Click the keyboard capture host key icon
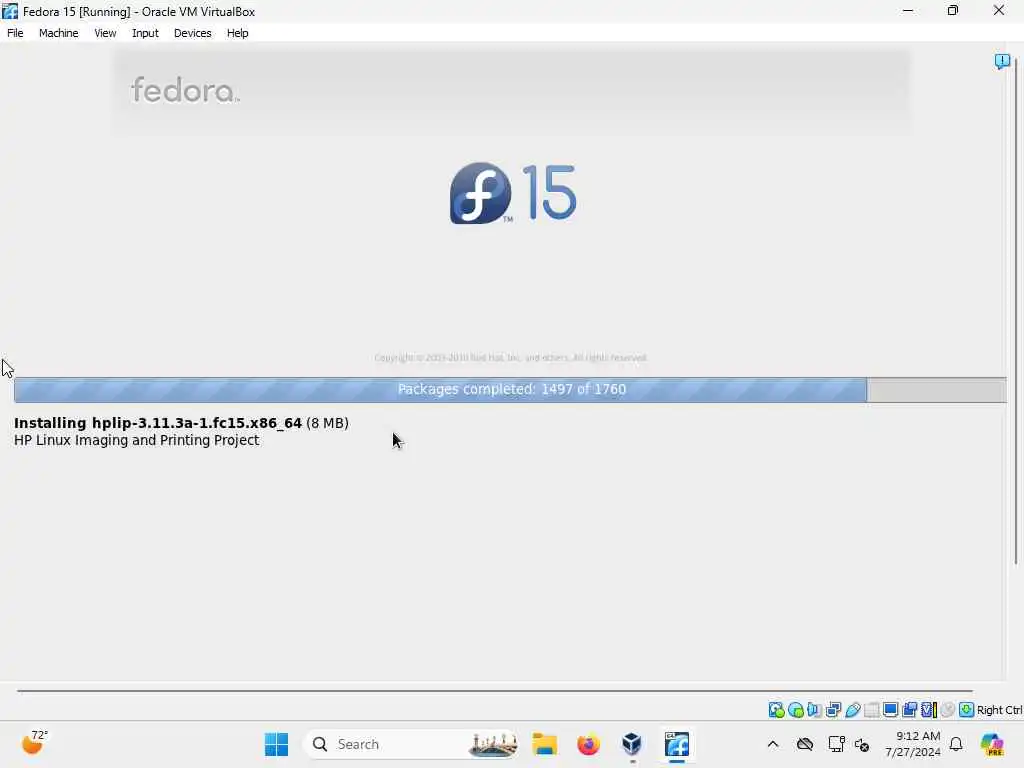Image resolution: width=1024 pixels, height=768 pixels. click(967, 710)
